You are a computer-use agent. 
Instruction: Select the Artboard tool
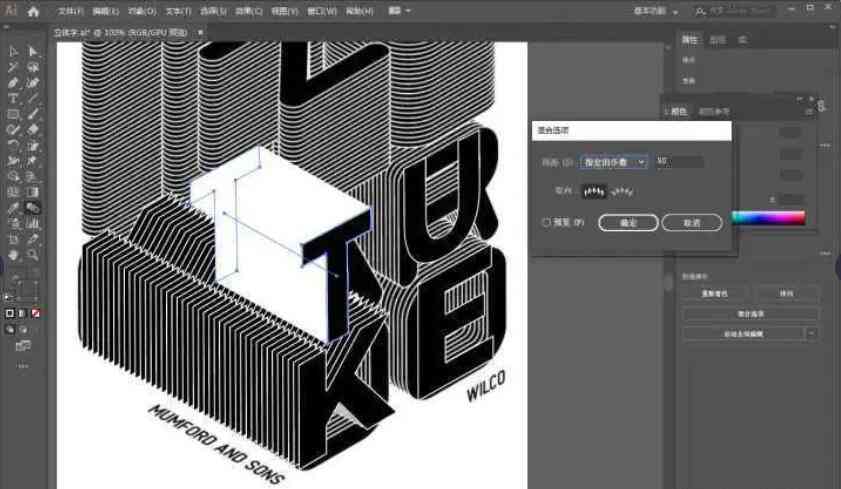13,239
